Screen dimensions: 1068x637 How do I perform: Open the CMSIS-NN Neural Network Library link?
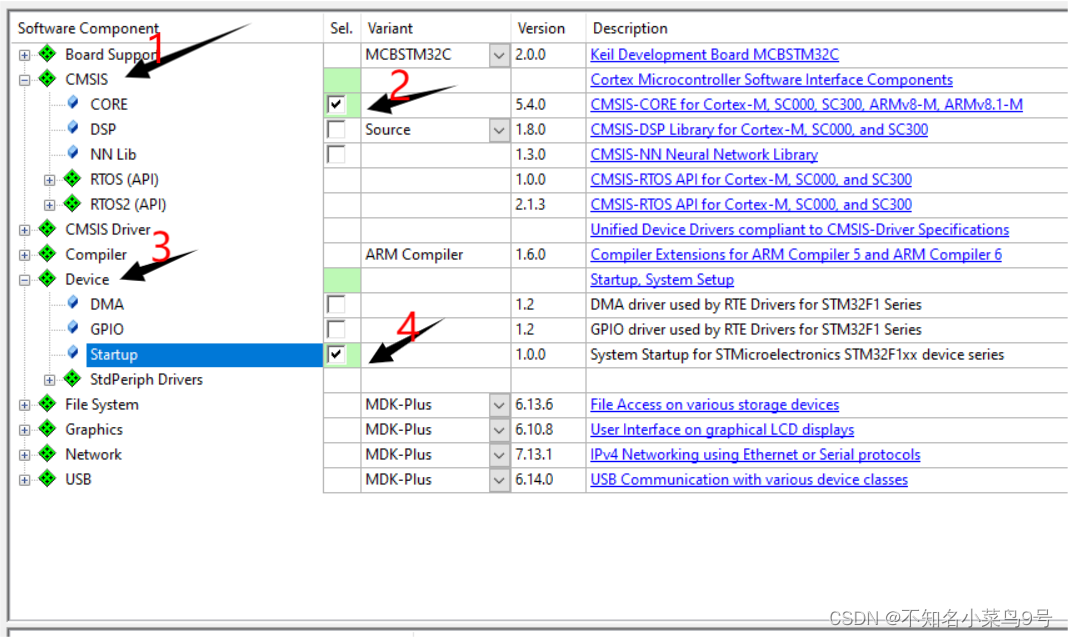point(704,155)
